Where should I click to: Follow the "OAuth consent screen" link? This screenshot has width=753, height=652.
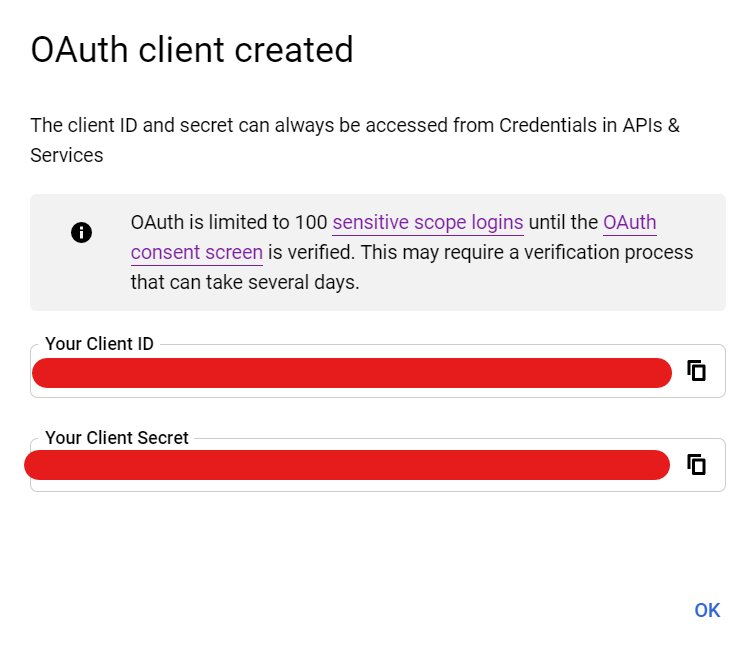[x=630, y=222]
